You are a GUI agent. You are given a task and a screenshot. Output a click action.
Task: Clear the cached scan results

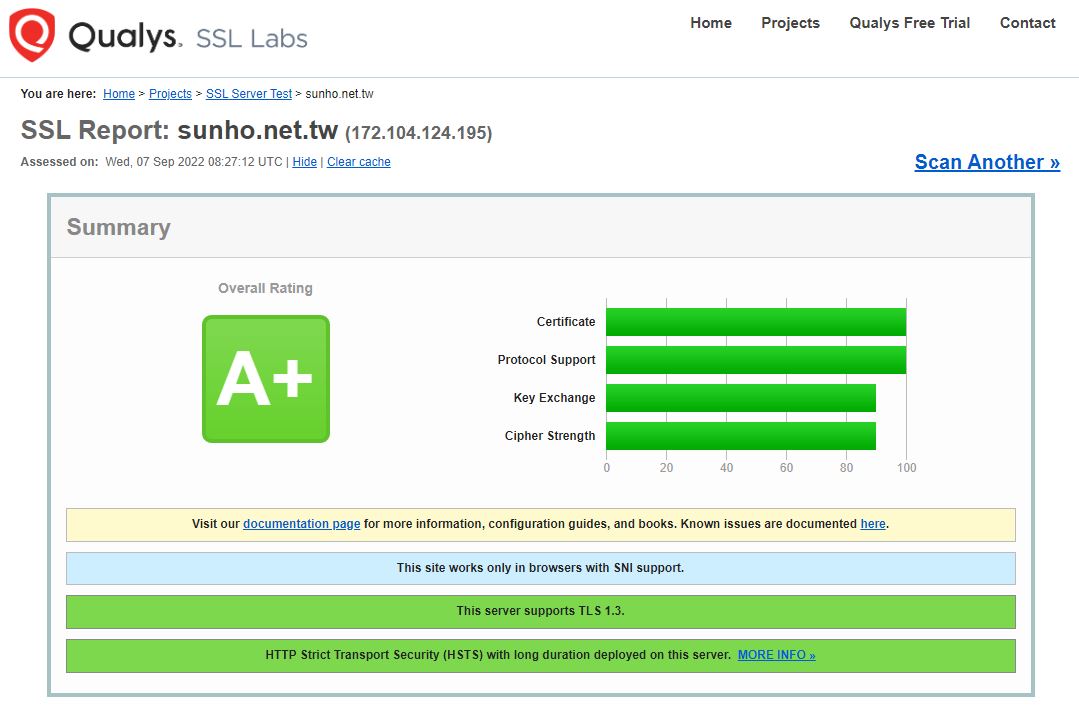coord(358,161)
